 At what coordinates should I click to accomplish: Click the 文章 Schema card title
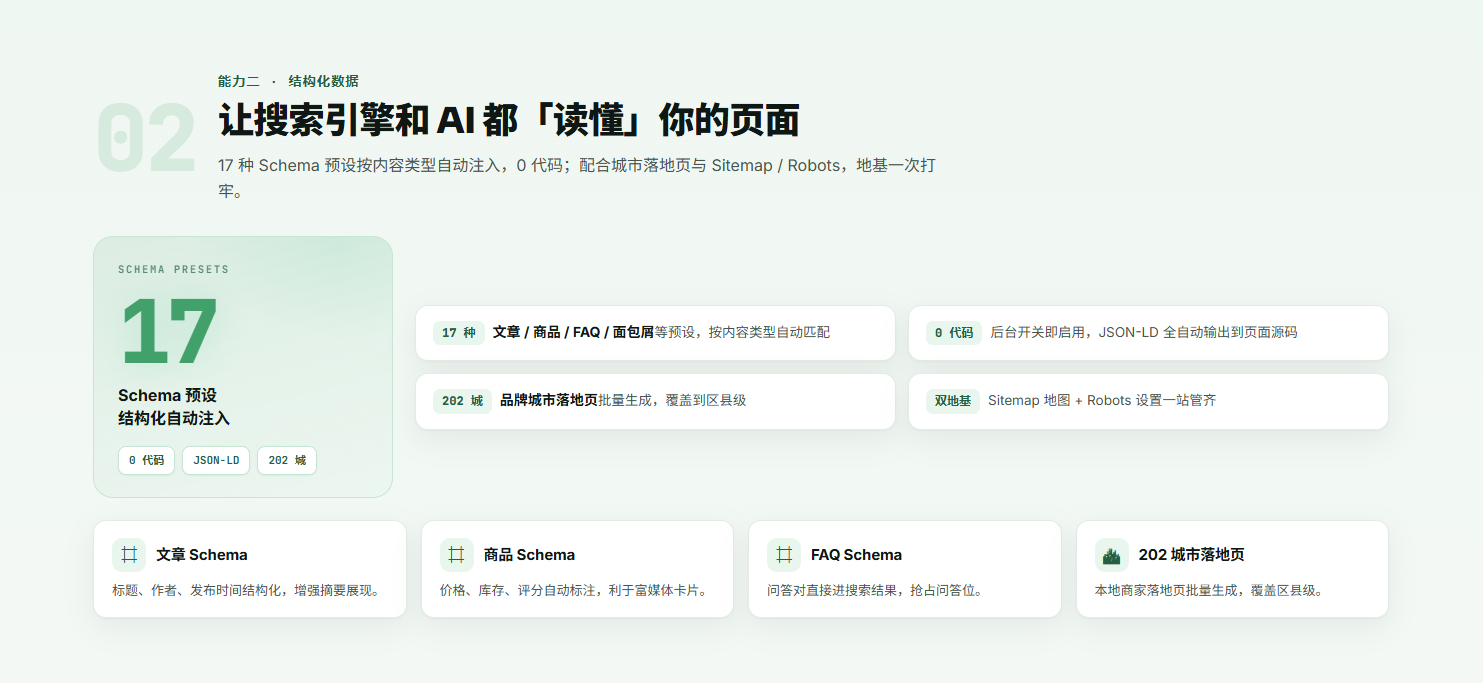point(202,555)
